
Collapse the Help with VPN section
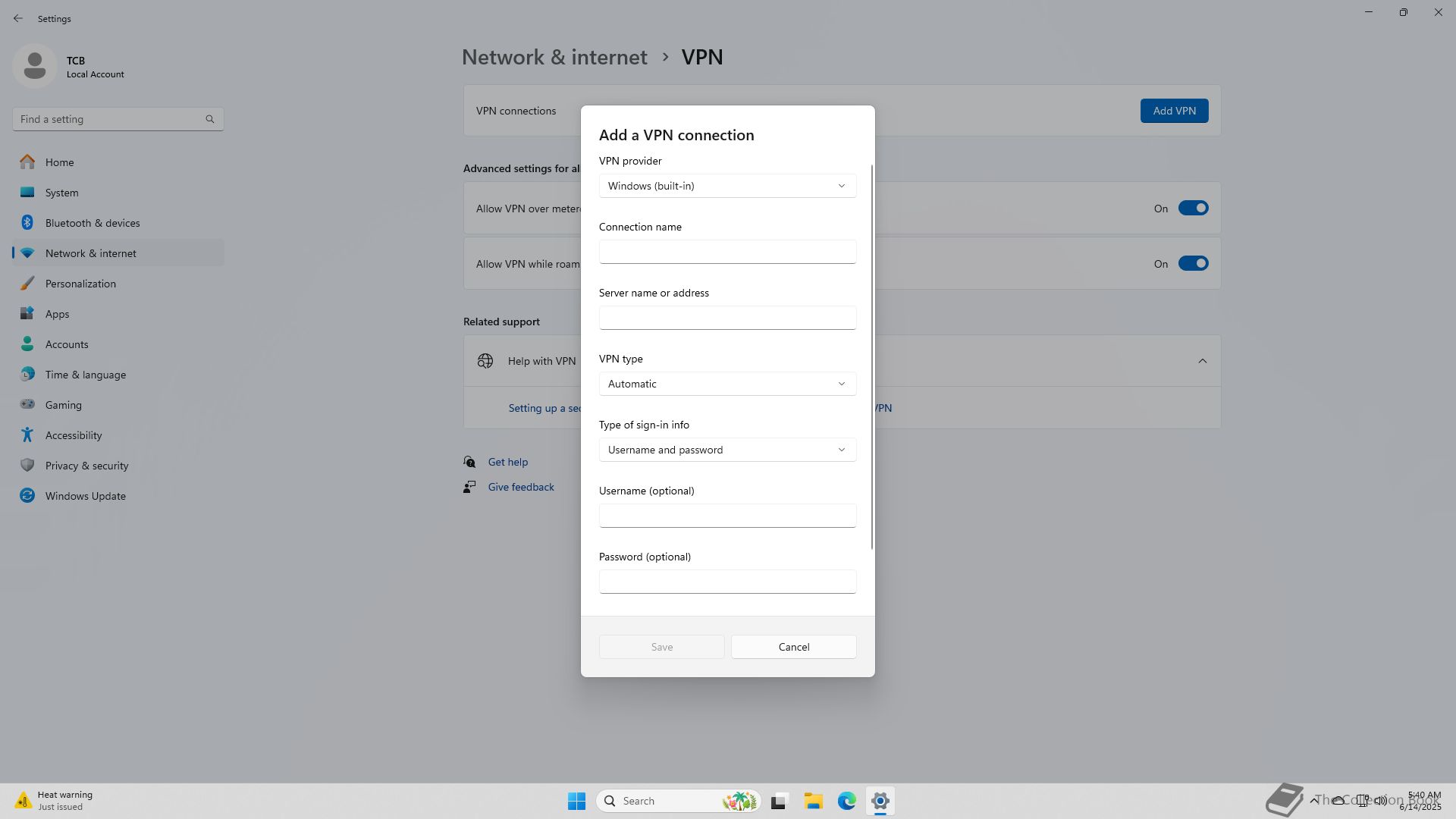point(1202,361)
